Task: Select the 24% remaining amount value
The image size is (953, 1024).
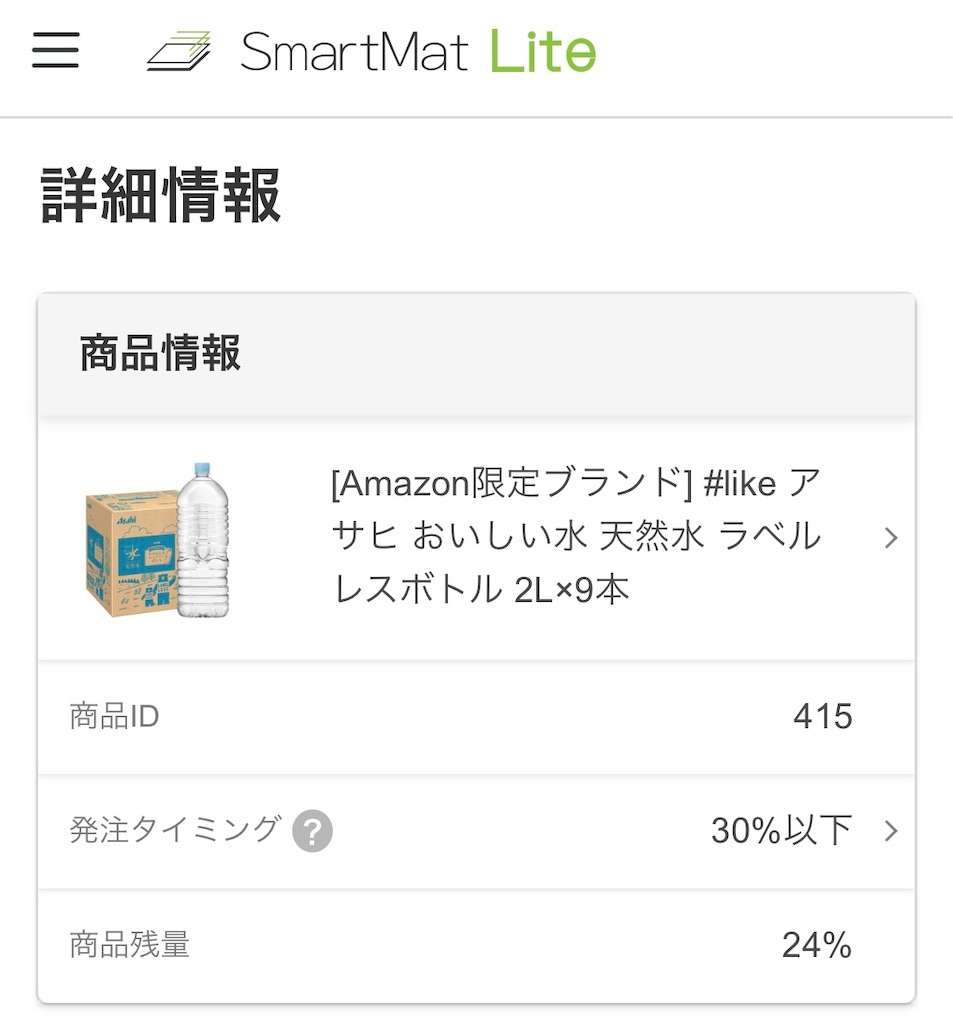Action: (x=816, y=945)
